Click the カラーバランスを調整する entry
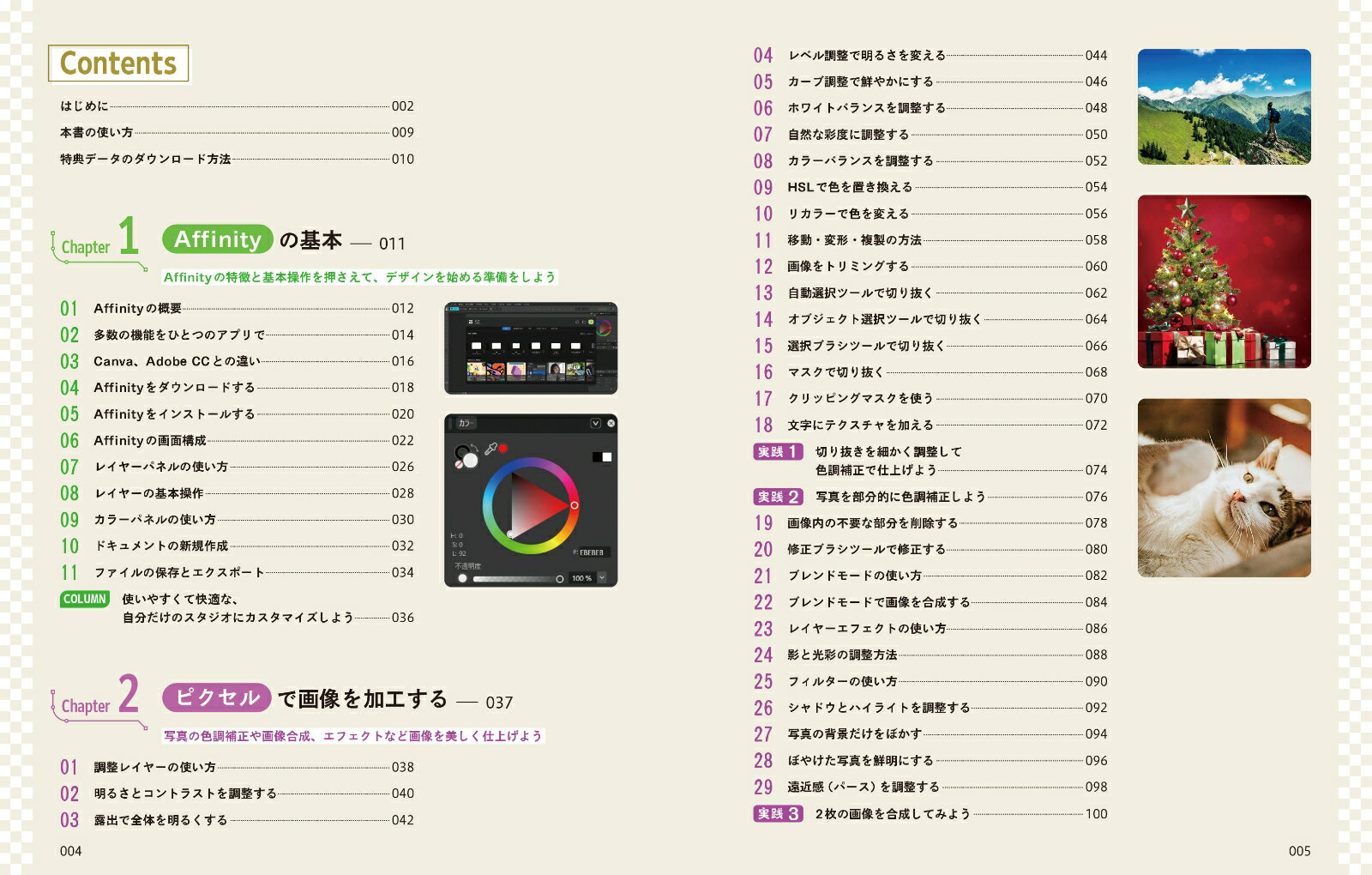Image resolution: width=1372 pixels, height=875 pixels. [x=930, y=161]
